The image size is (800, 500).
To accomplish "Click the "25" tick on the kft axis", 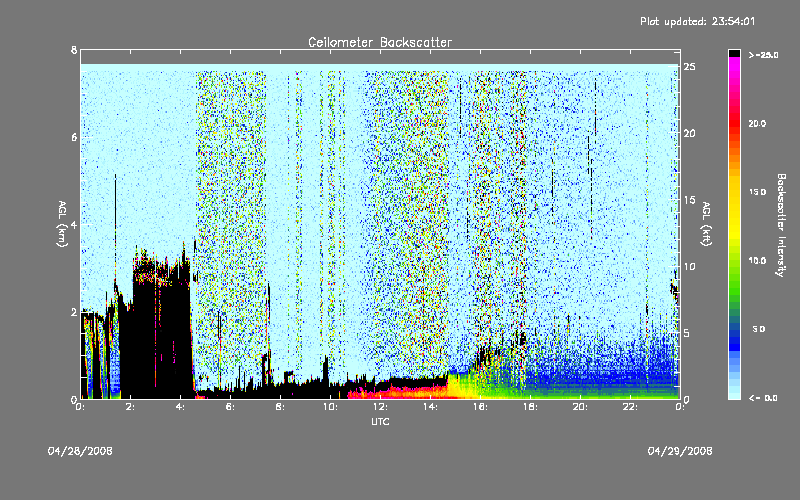I will (x=690, y=67).
